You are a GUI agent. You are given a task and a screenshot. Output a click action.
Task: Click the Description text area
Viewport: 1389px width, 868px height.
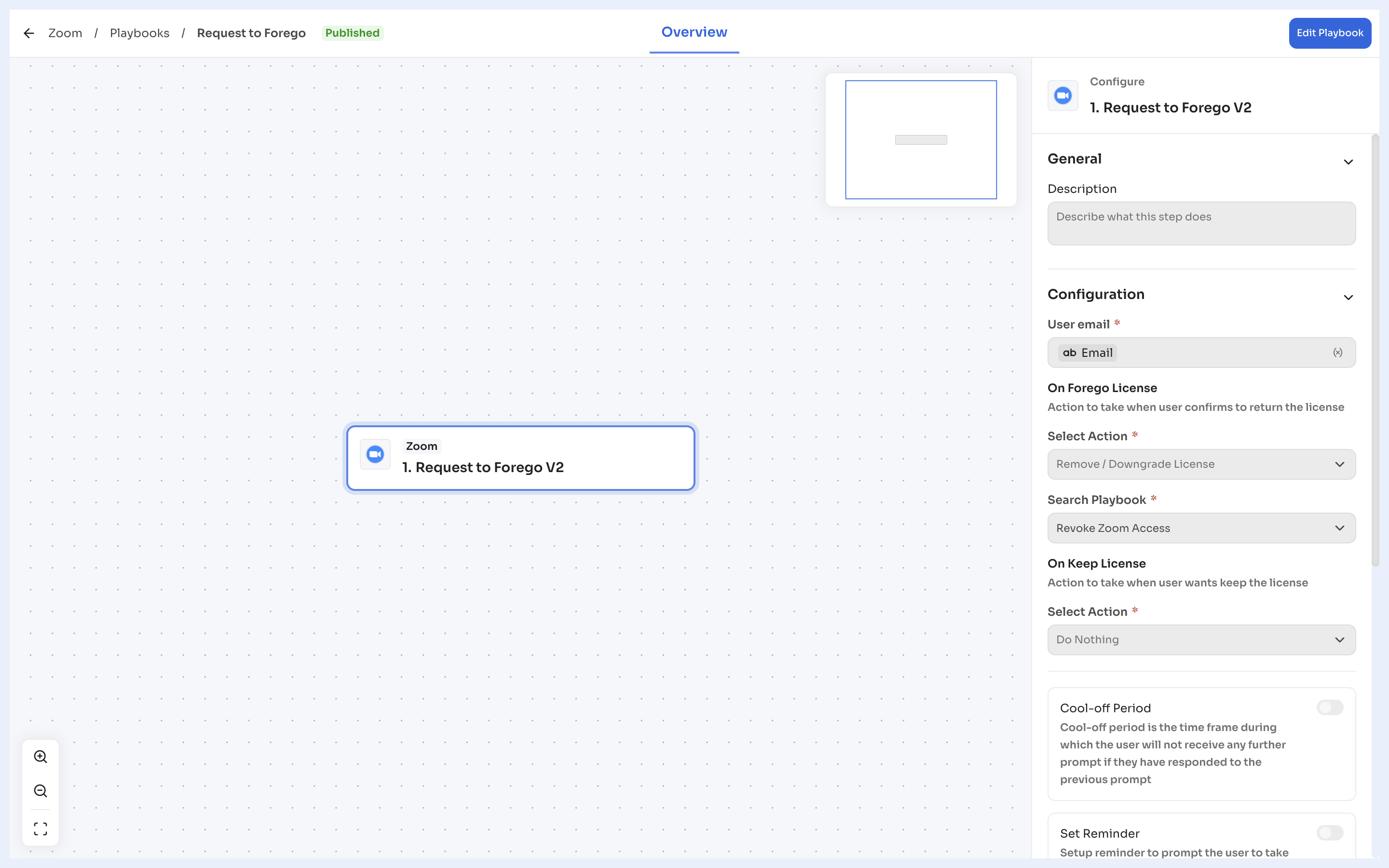tap(1201, 223)
